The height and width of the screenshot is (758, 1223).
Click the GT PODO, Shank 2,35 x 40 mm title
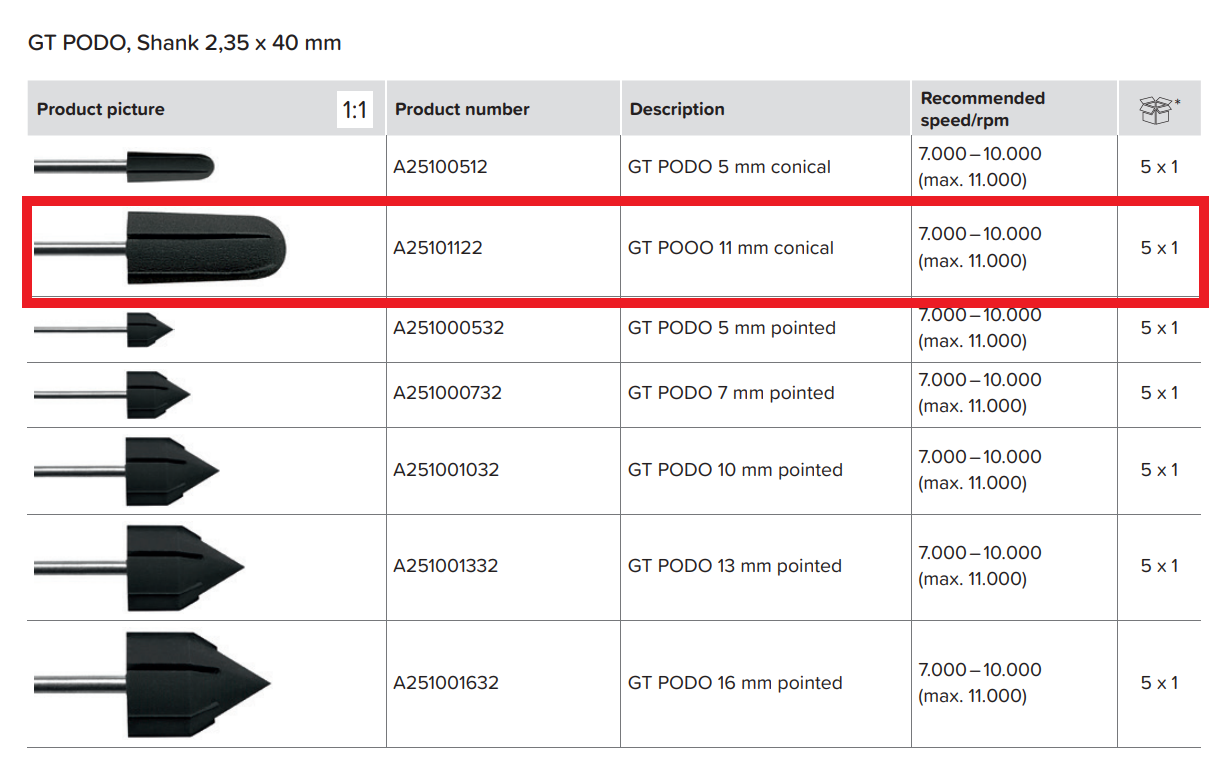pos(183,43)
